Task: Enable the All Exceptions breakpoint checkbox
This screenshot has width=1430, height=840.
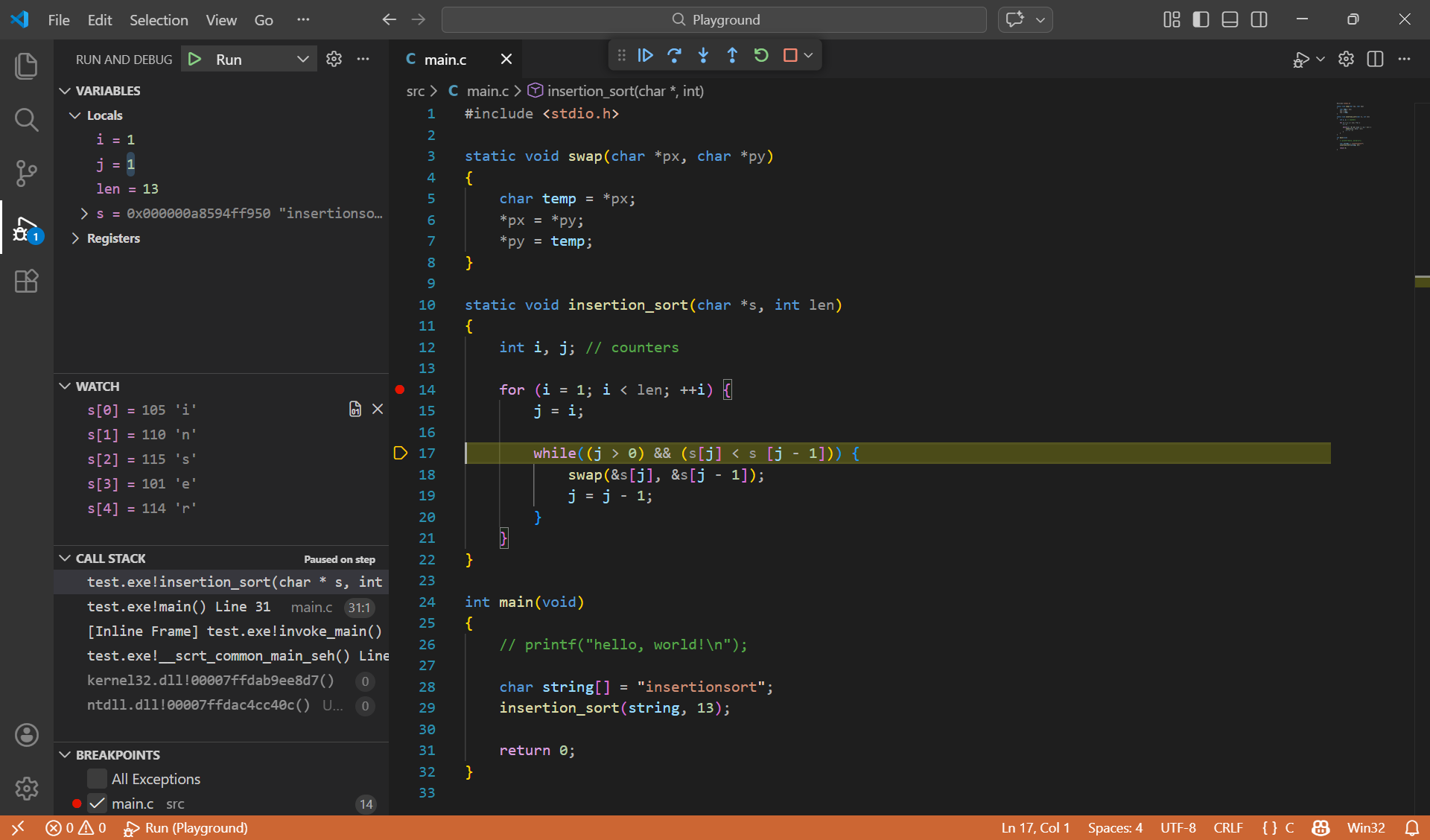Action: click(x=97, y=779)
